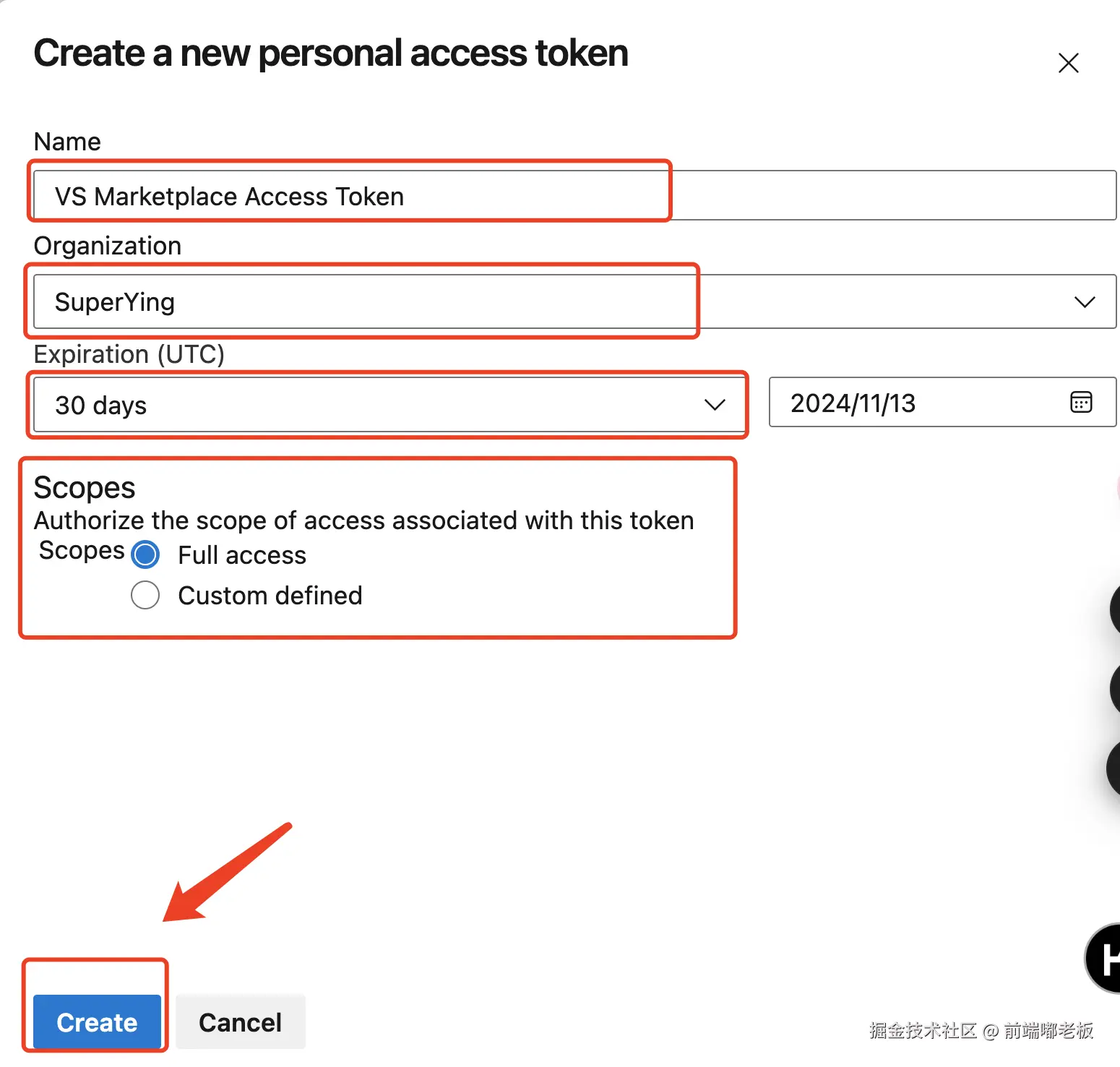The width and height of the screenshot is (1120, 1067).
Task: Close the personal access token dialog
Action: click(x=1068, y=63)
